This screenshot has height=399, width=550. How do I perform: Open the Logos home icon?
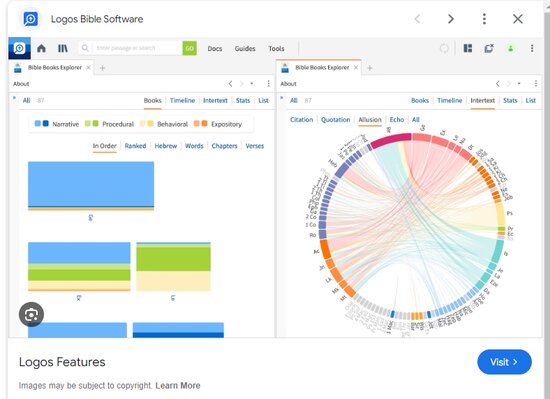point(41,48)
